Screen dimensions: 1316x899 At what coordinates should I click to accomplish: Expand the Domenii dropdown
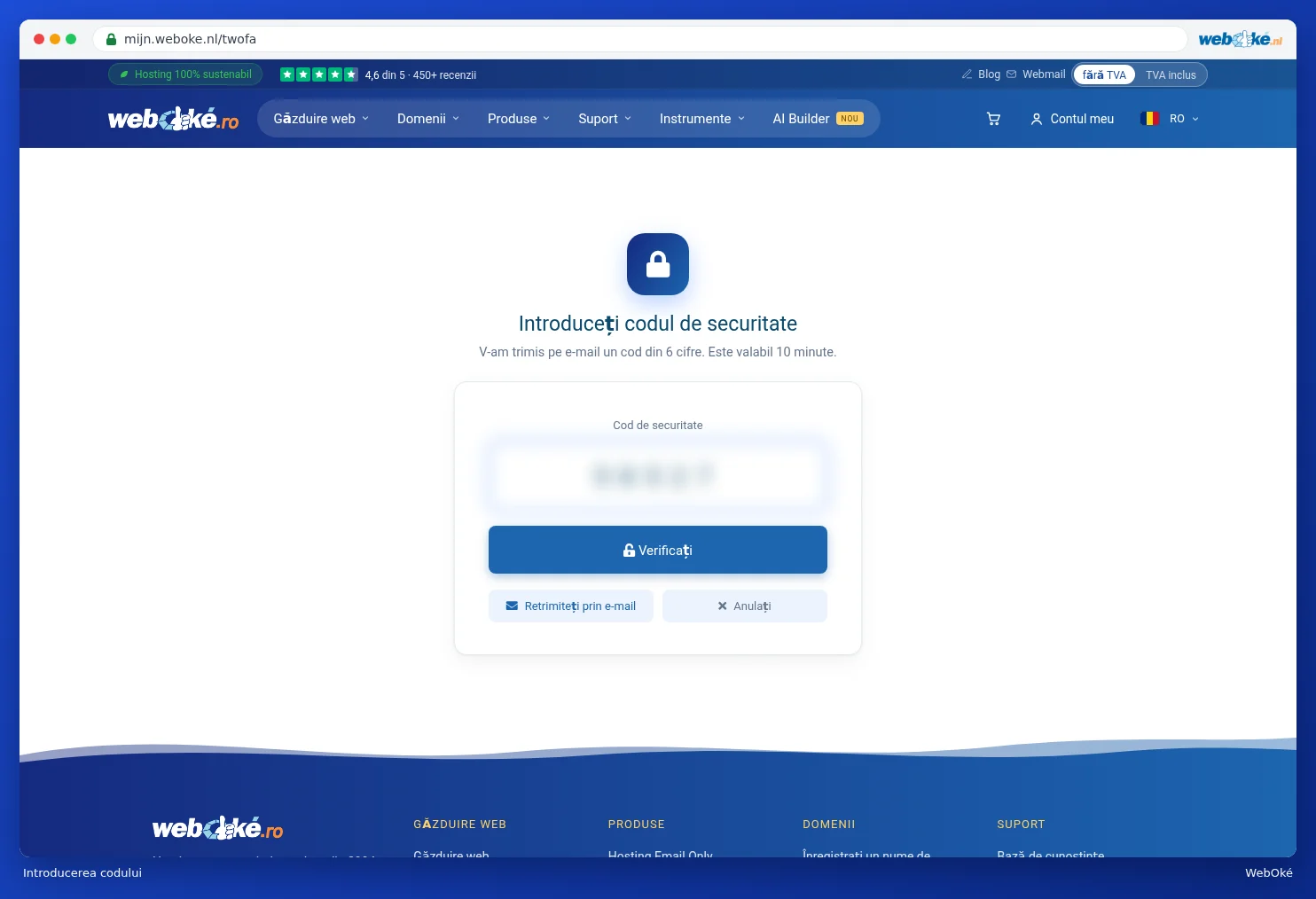tap(428, 119)
